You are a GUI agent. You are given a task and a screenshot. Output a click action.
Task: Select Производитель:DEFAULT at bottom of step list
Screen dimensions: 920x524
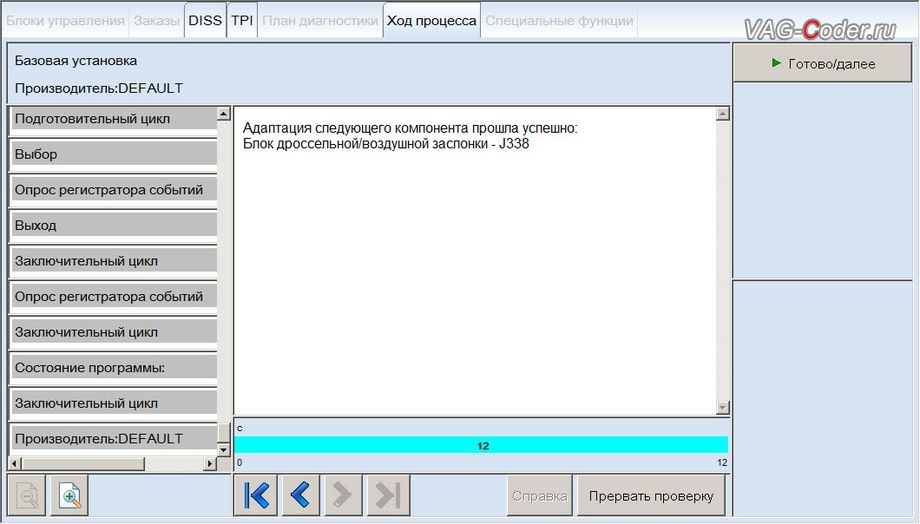pos(113,438)
